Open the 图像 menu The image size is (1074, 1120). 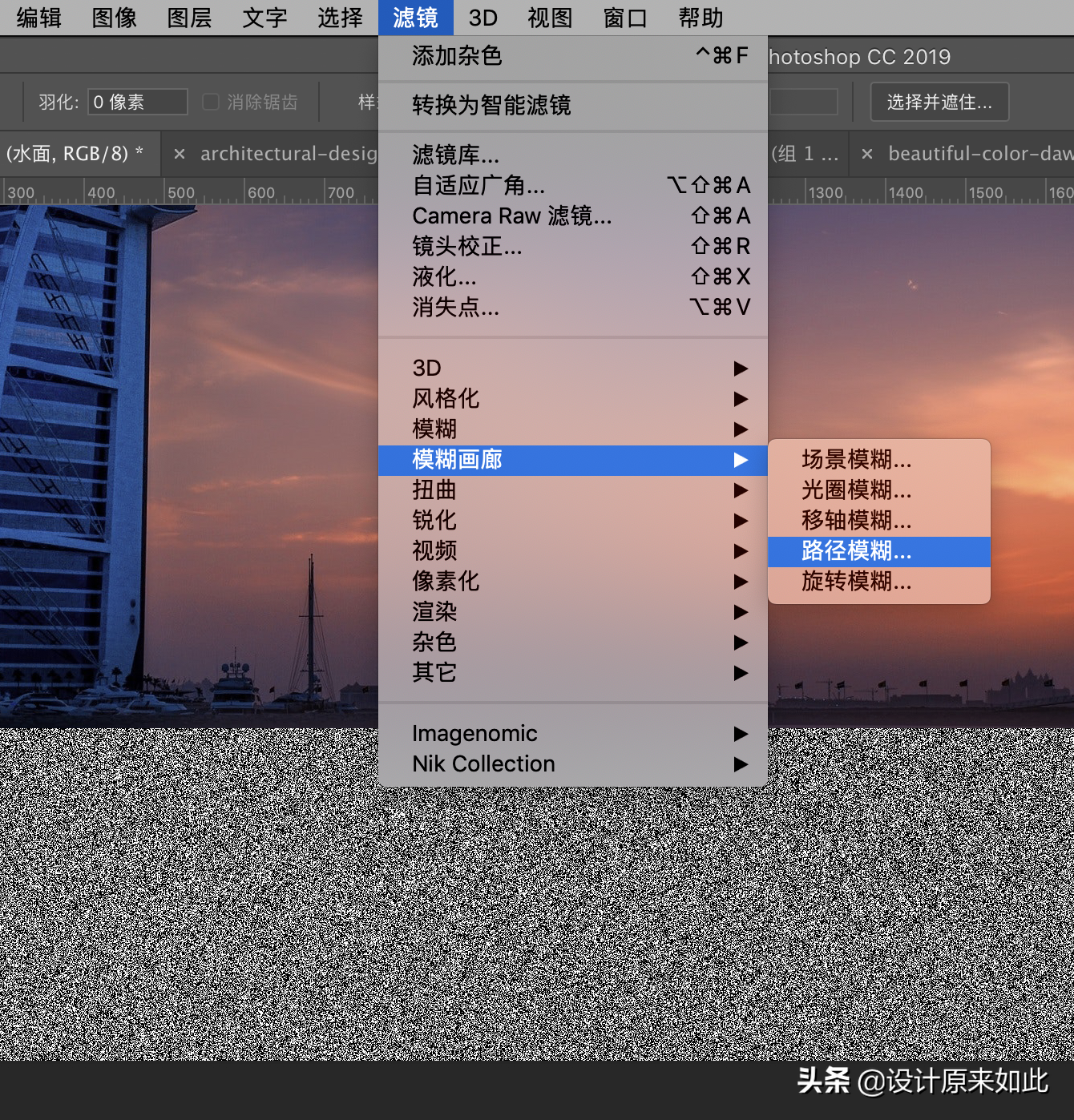click(115, 18)
